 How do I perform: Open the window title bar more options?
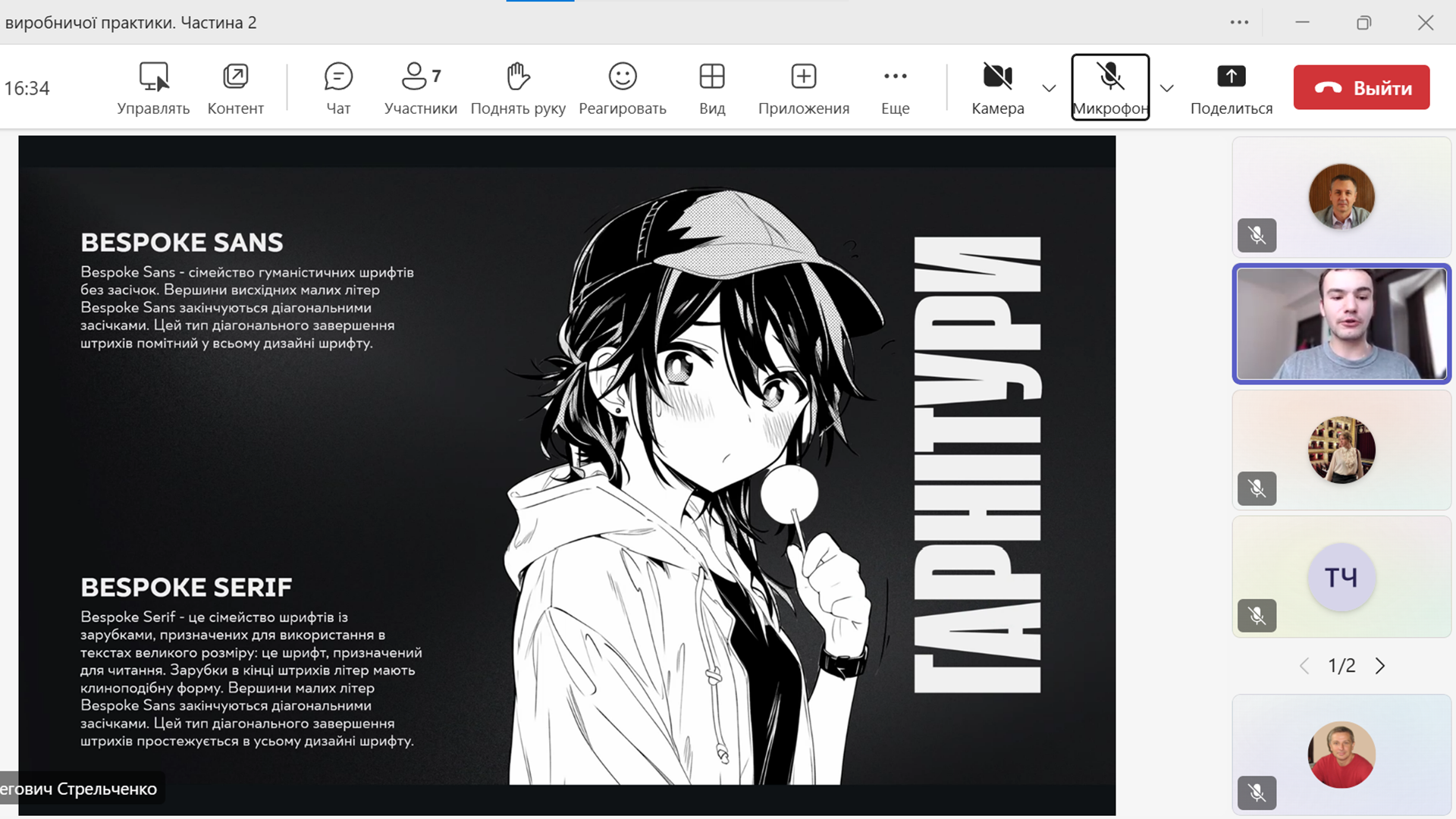tap(1239, 23)
